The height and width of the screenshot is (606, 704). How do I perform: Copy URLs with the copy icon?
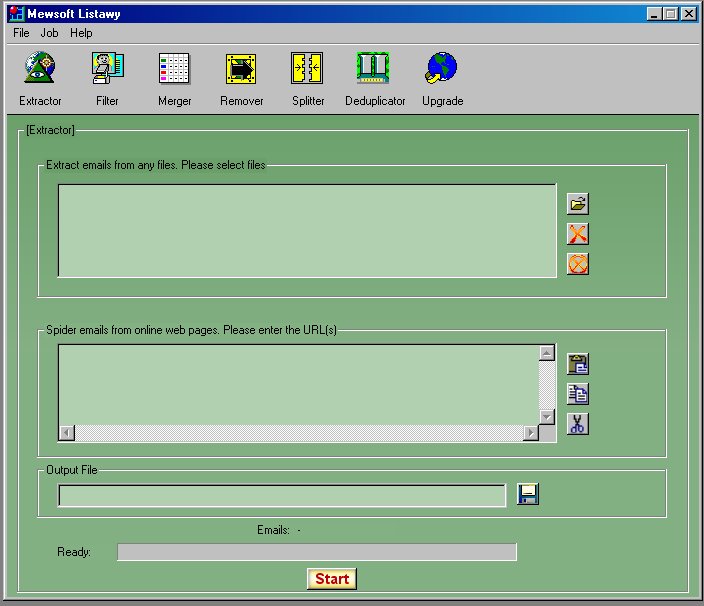coord(578,394)
